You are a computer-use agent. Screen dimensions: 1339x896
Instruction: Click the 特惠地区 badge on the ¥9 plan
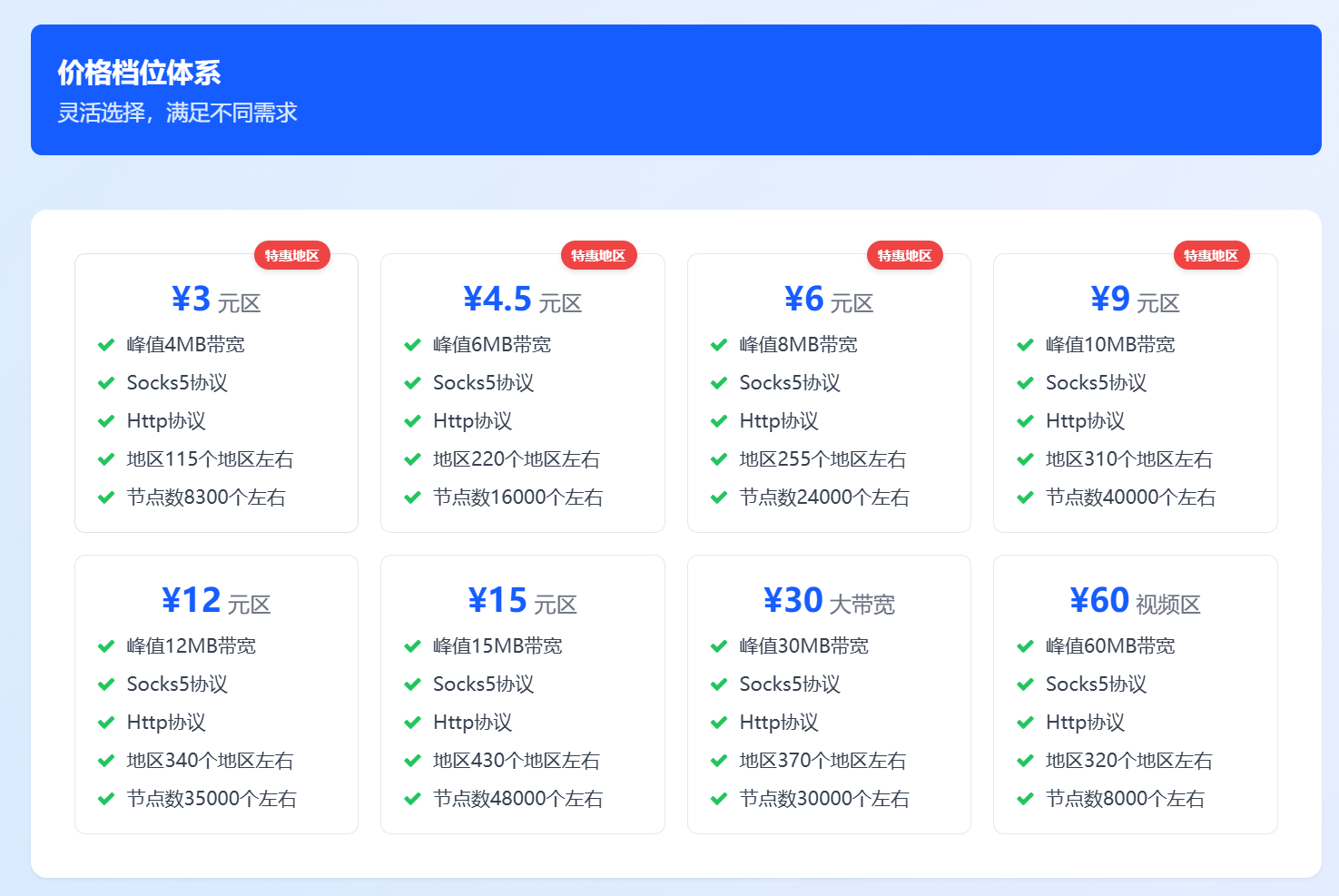click(x=1211, y=256)
